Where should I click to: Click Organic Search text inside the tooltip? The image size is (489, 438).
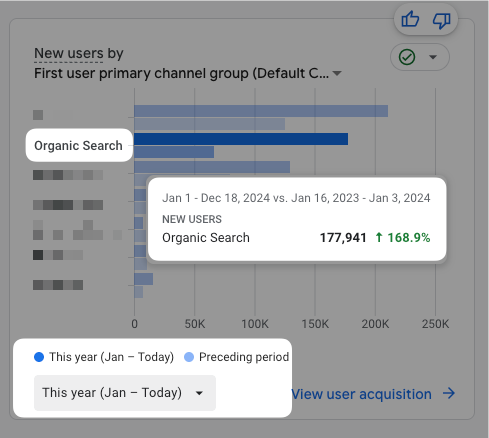point(206,238)
